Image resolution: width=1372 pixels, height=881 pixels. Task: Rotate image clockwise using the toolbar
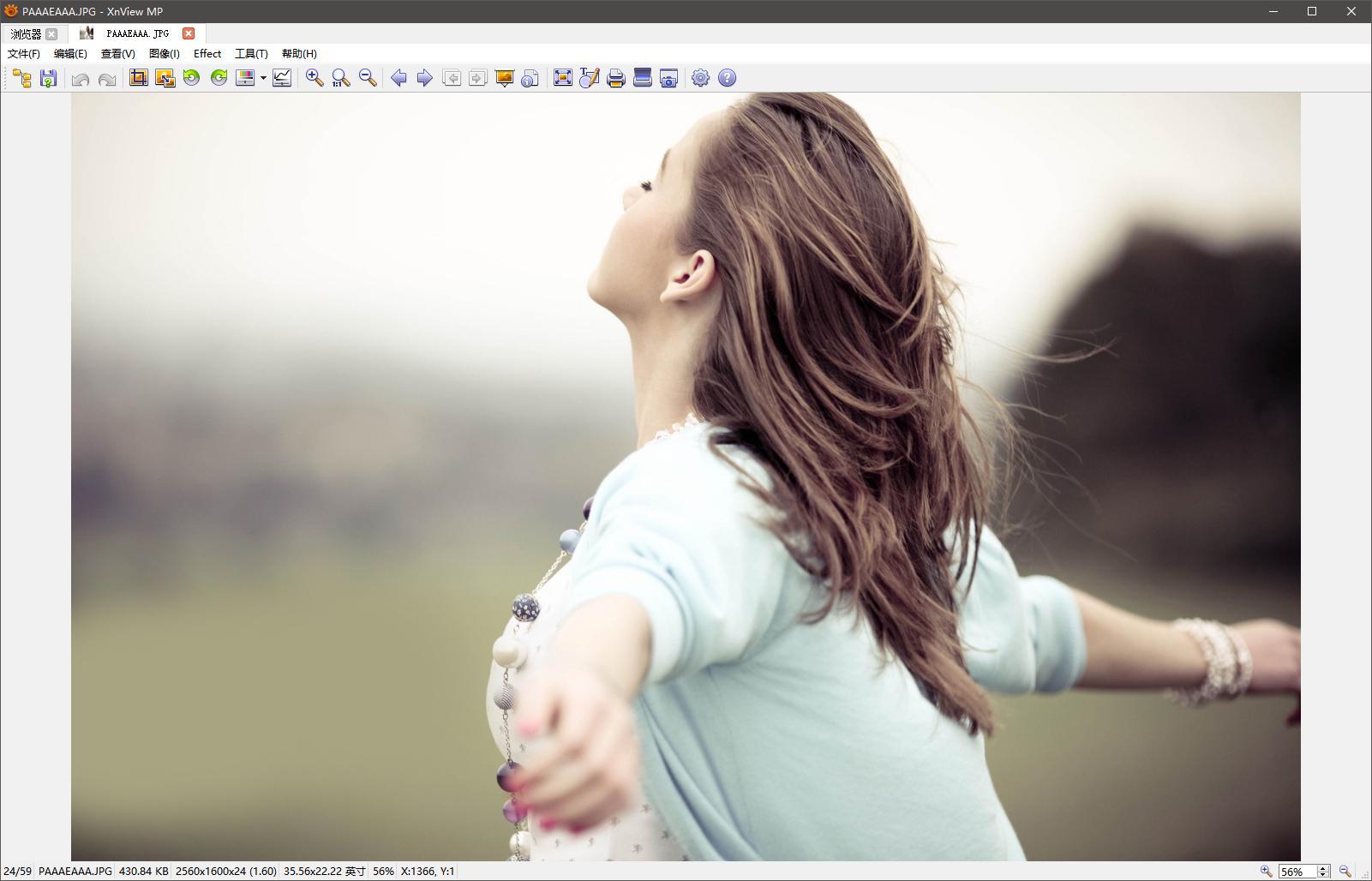coord(219,78)
